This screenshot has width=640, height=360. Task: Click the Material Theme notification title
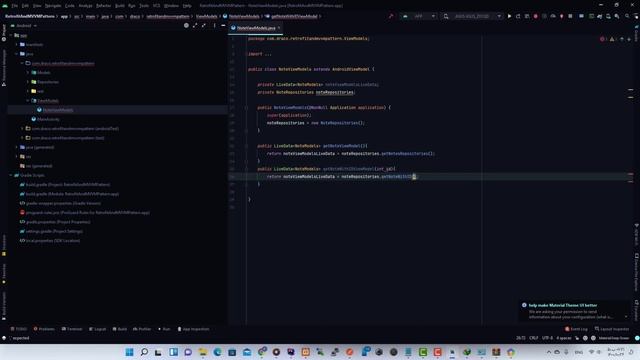click(562, 305)
